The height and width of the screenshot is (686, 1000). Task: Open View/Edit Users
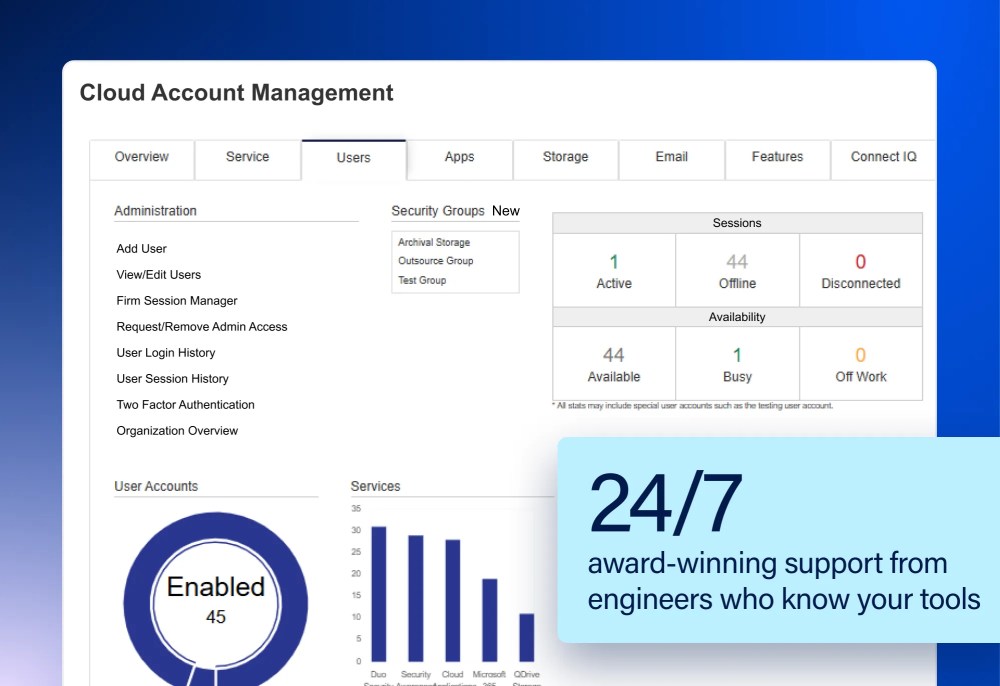158,274
